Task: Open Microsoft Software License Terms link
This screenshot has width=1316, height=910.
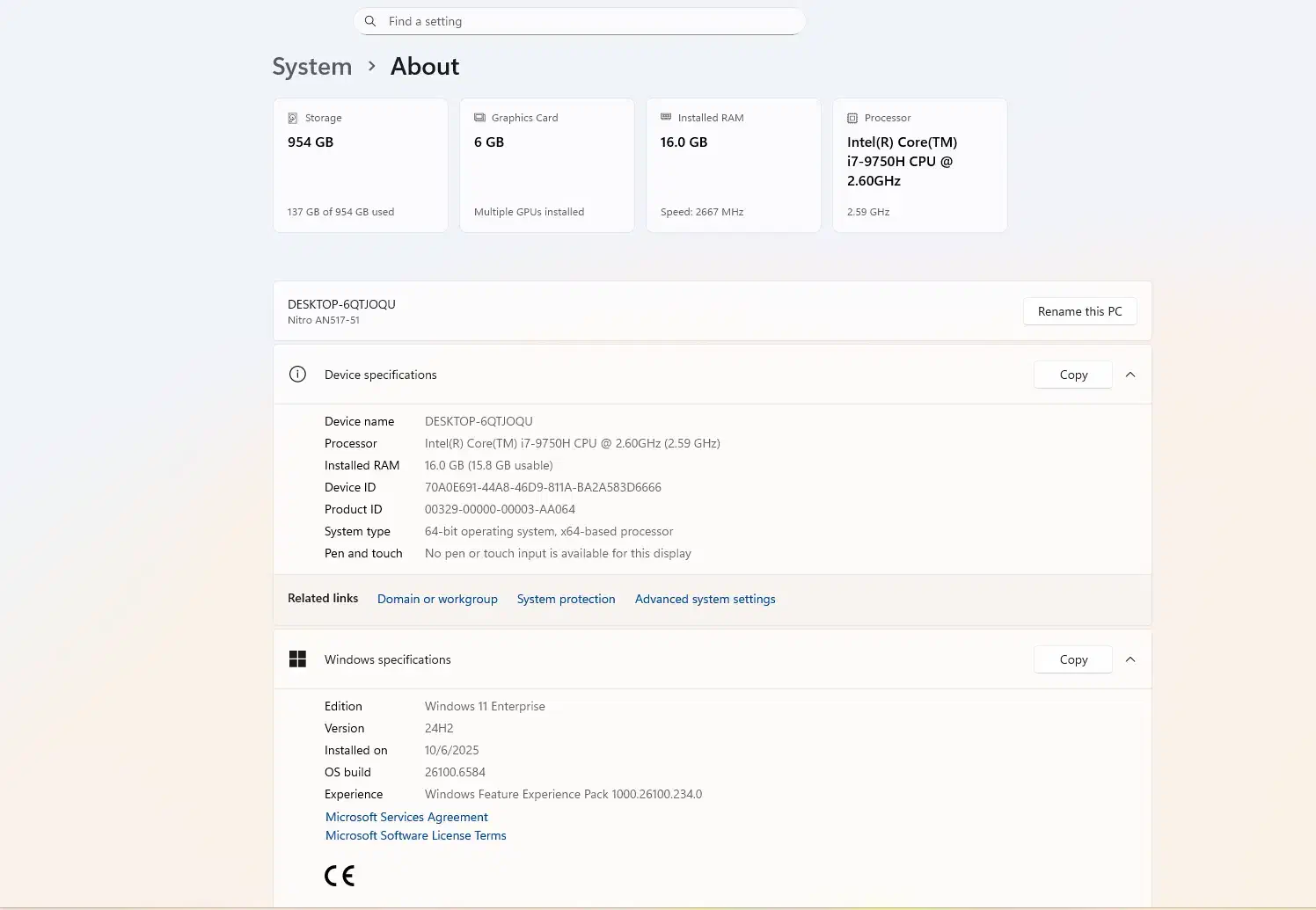Action: click(x=415, y=835)
